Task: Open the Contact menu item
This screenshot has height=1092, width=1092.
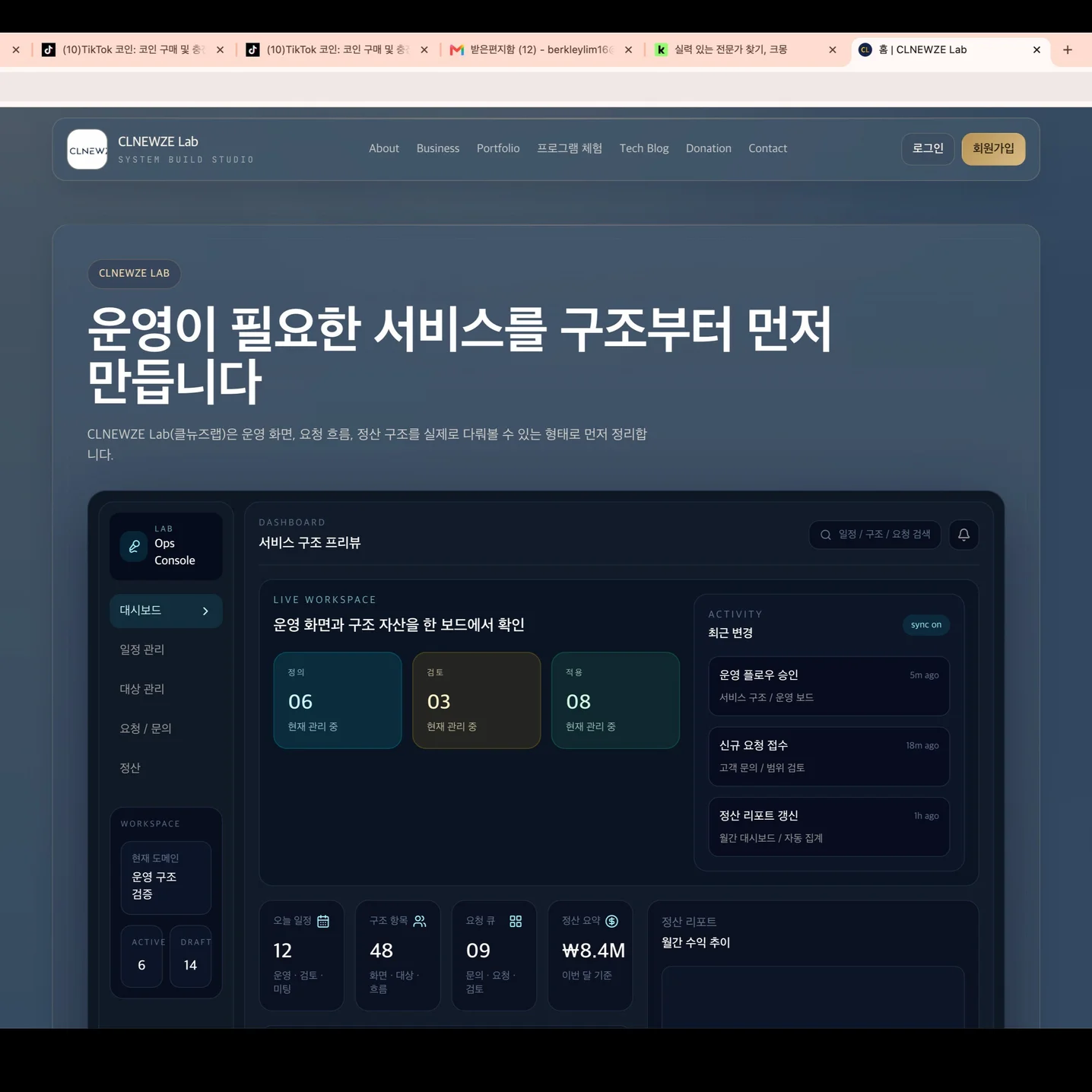Action: click(768, 149)
